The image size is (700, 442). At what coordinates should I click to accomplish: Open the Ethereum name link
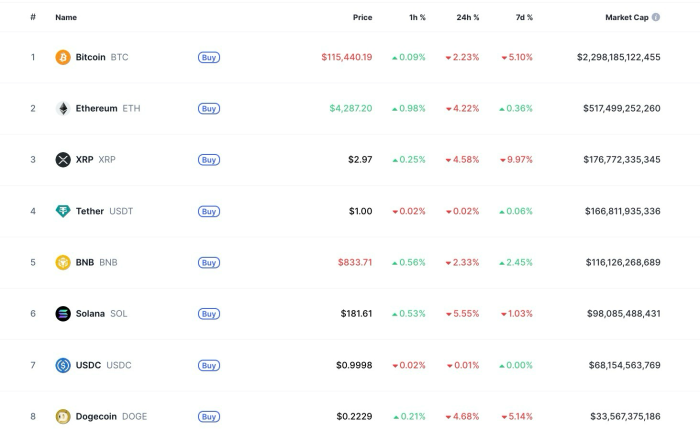(96, 108)
